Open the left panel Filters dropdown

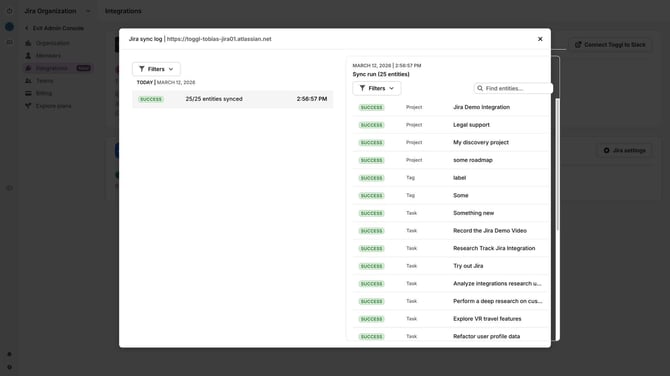(x=156, y=69)
